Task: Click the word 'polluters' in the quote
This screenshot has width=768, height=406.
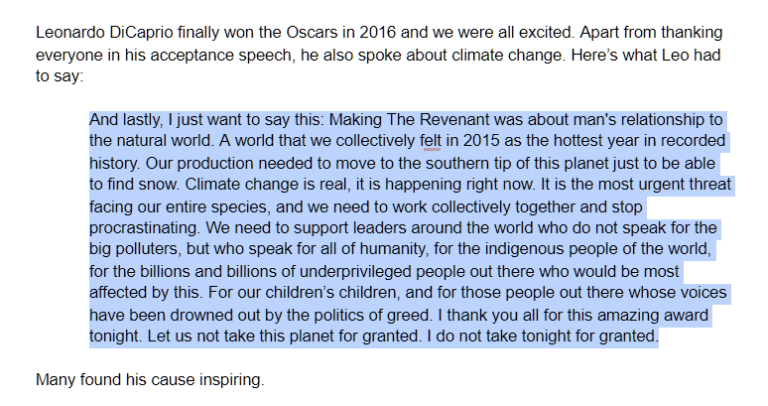Action: click(148, 249)
